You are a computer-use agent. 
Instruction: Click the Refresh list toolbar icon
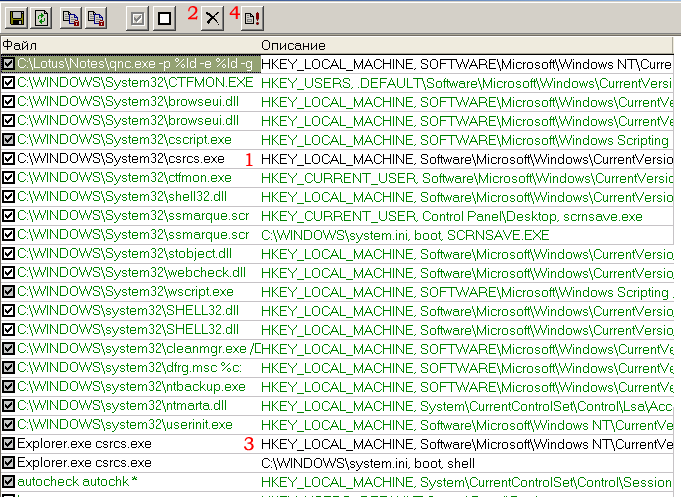point(42,18)
